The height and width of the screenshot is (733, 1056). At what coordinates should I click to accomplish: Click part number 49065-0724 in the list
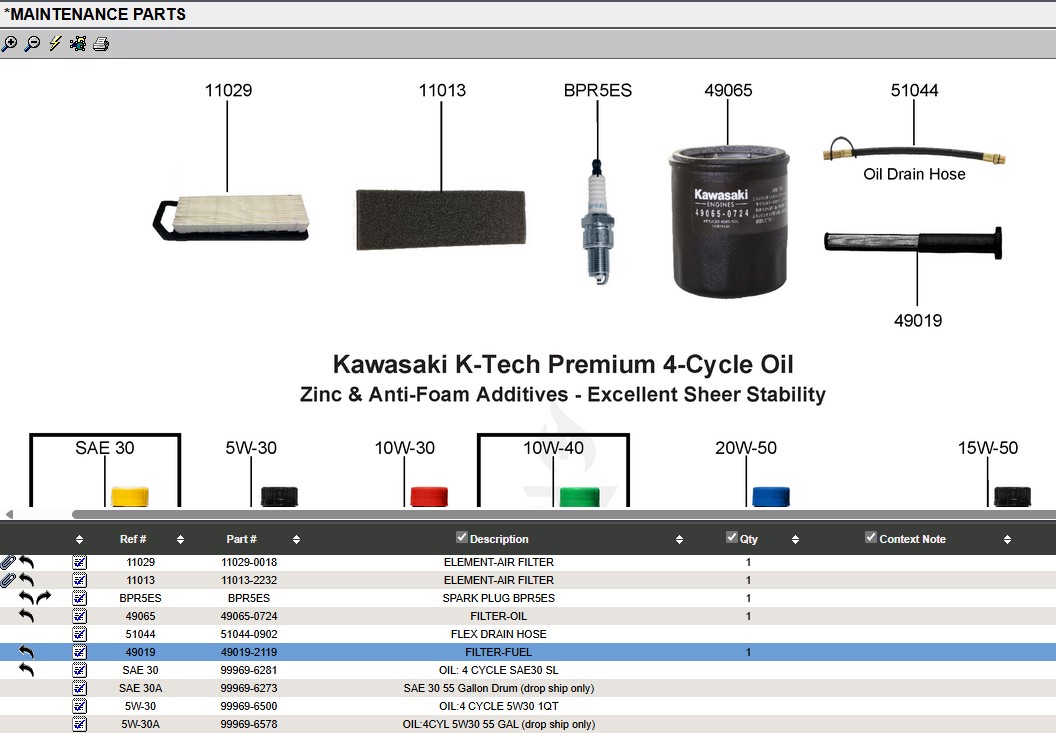pyautogui.click(x=249, y=616)
